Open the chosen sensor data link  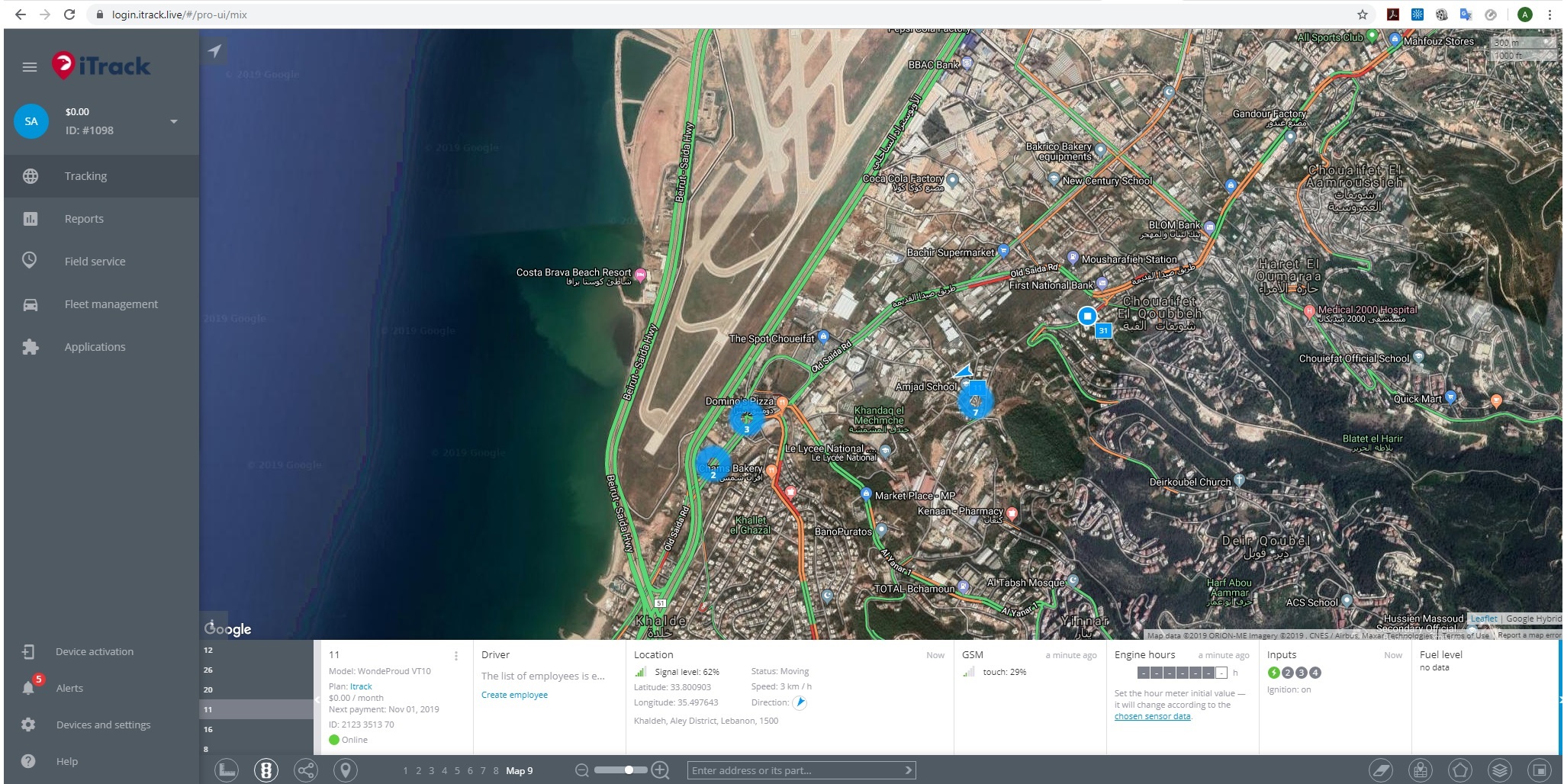1152,716
